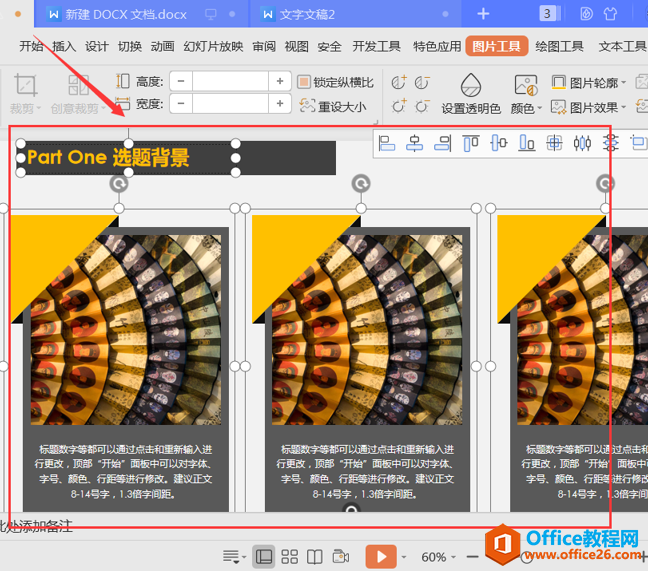Viewport: 648px width, 572px height.
Task: Toggle Lock Aspect Ratio (锁定纵横比) checkbox
Action: [x=304, y=82]
